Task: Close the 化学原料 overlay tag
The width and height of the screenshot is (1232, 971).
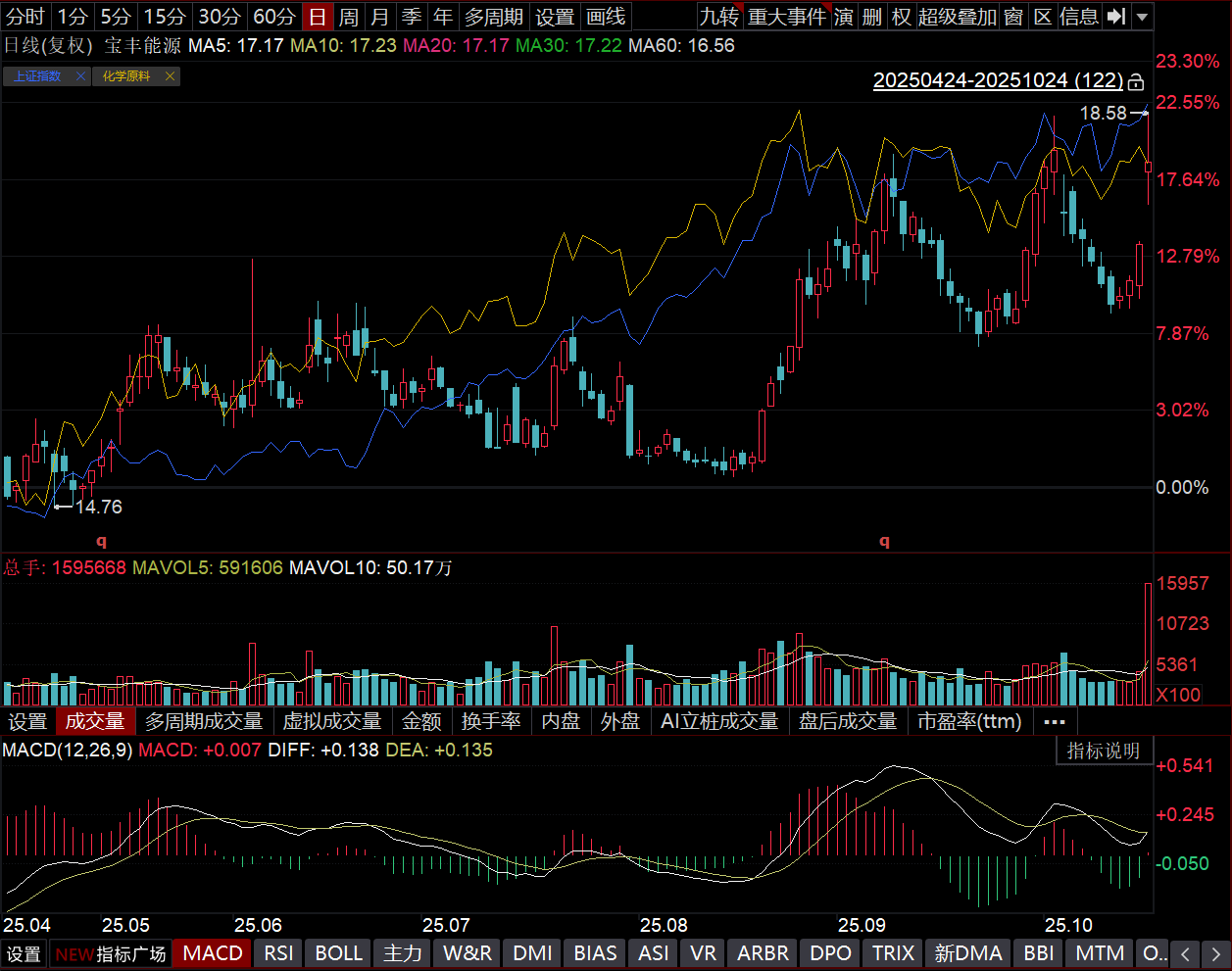Action: coord(170,76)
